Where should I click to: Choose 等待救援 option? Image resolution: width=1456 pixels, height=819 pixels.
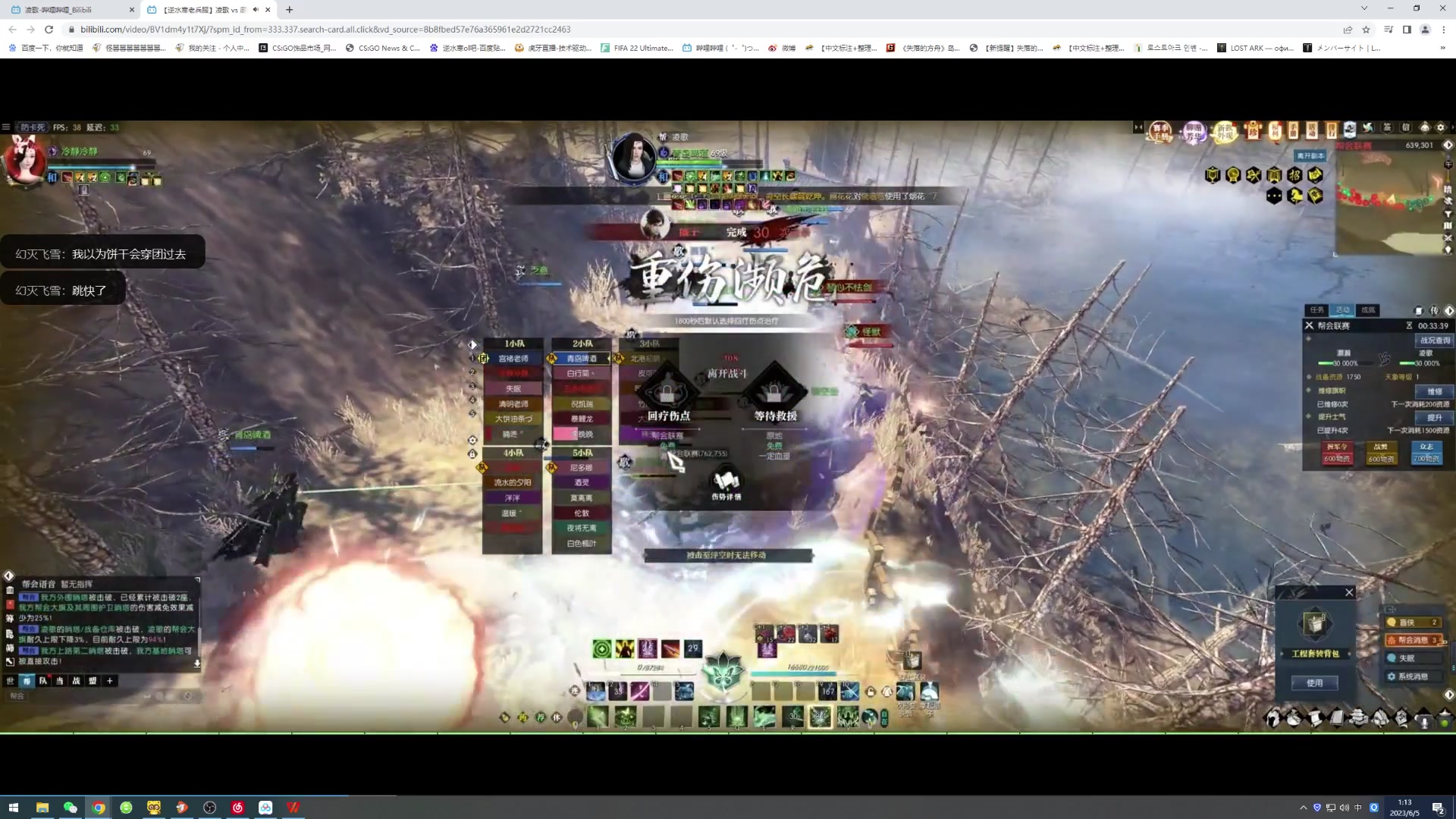pos(774,393)
